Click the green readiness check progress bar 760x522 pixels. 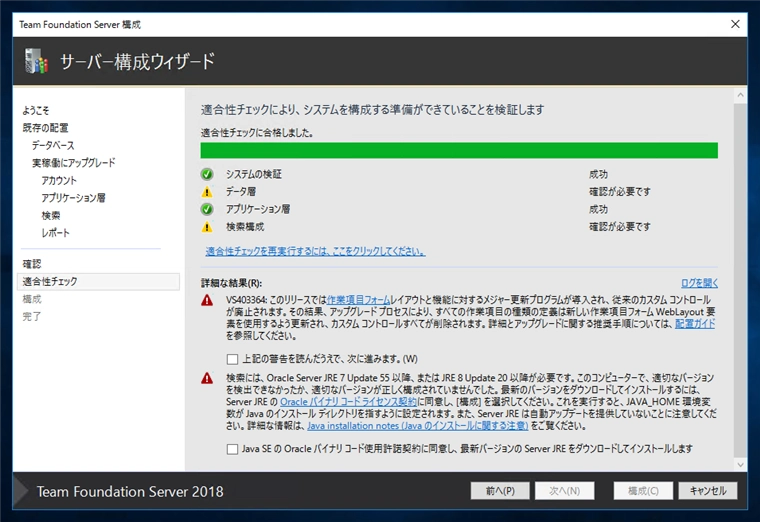click(459, 150)
